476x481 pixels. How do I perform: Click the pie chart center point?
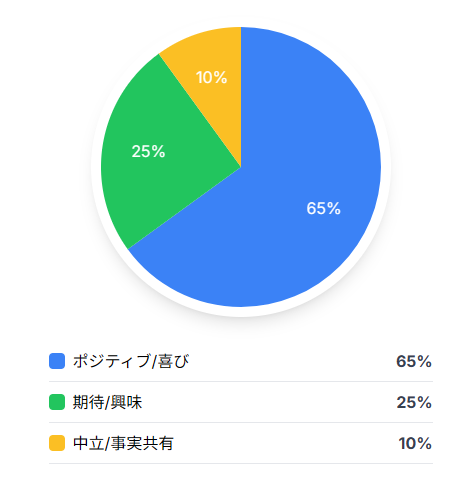pos(241,167)
